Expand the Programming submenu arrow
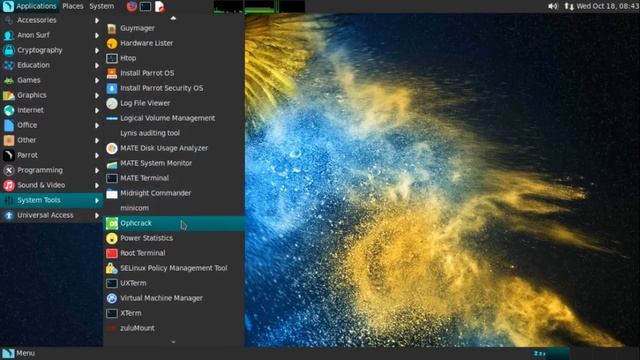This screenshot has width=640, height=360. pyautogui.click(x=97, y=171)
